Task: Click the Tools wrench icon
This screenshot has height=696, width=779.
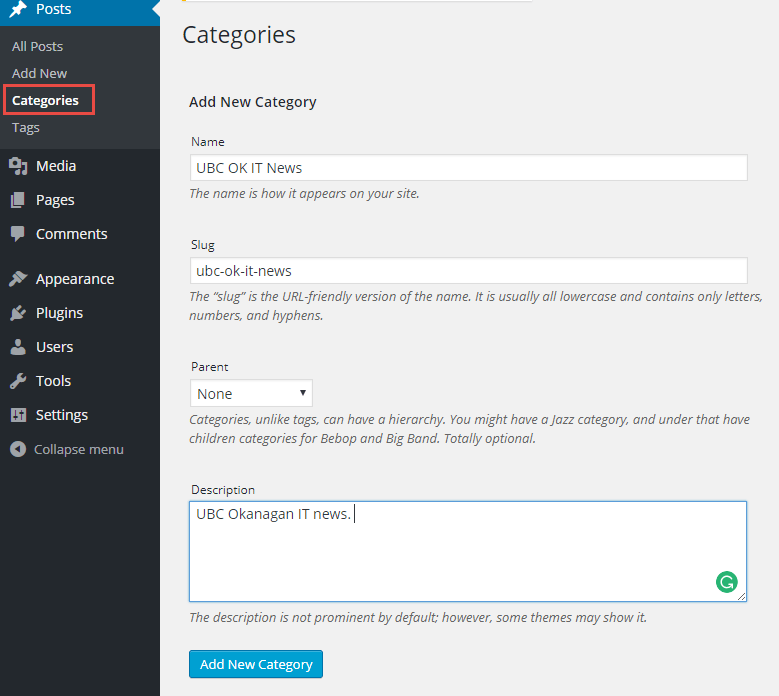Action: [18, 381]
